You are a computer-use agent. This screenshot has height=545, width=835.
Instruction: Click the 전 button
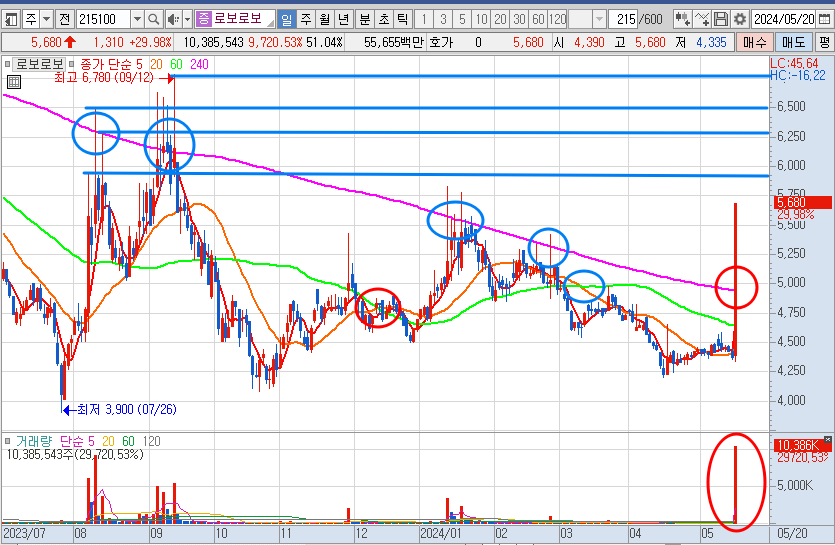[x=64, y=20]
